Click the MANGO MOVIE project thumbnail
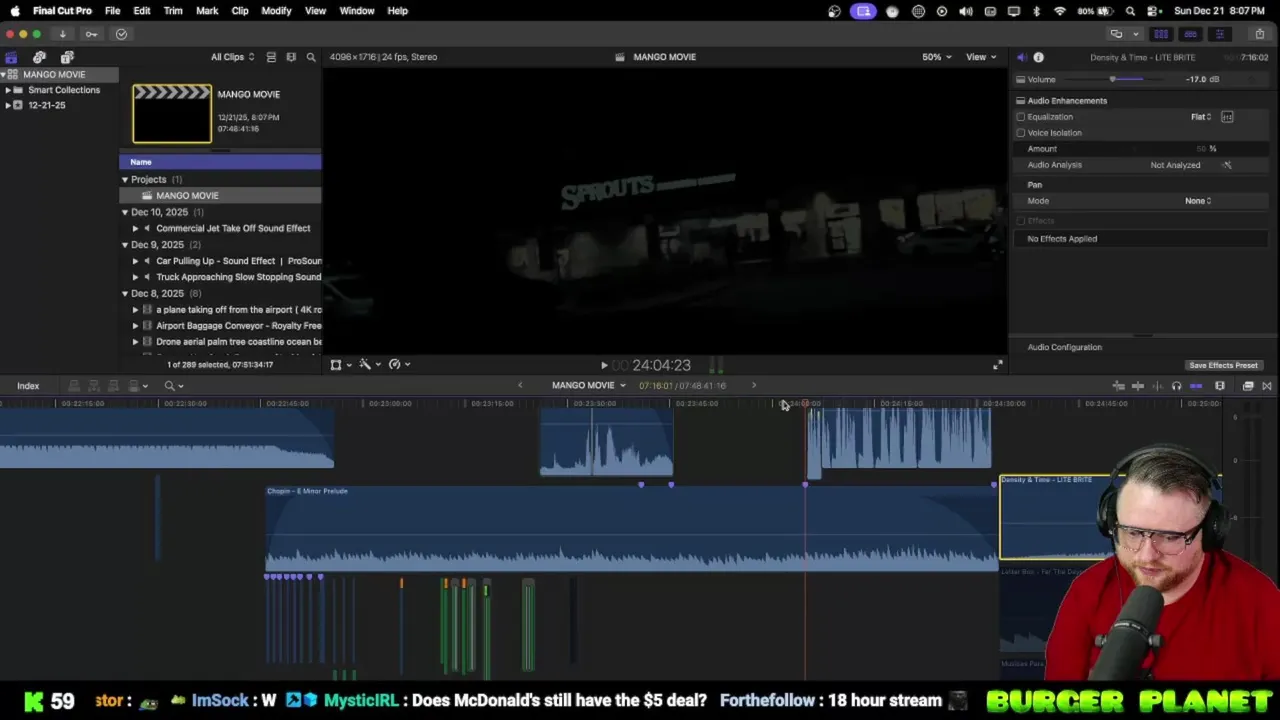Image resolution: width=1280 pixels, height=720 pixels. tap(172, 113)
